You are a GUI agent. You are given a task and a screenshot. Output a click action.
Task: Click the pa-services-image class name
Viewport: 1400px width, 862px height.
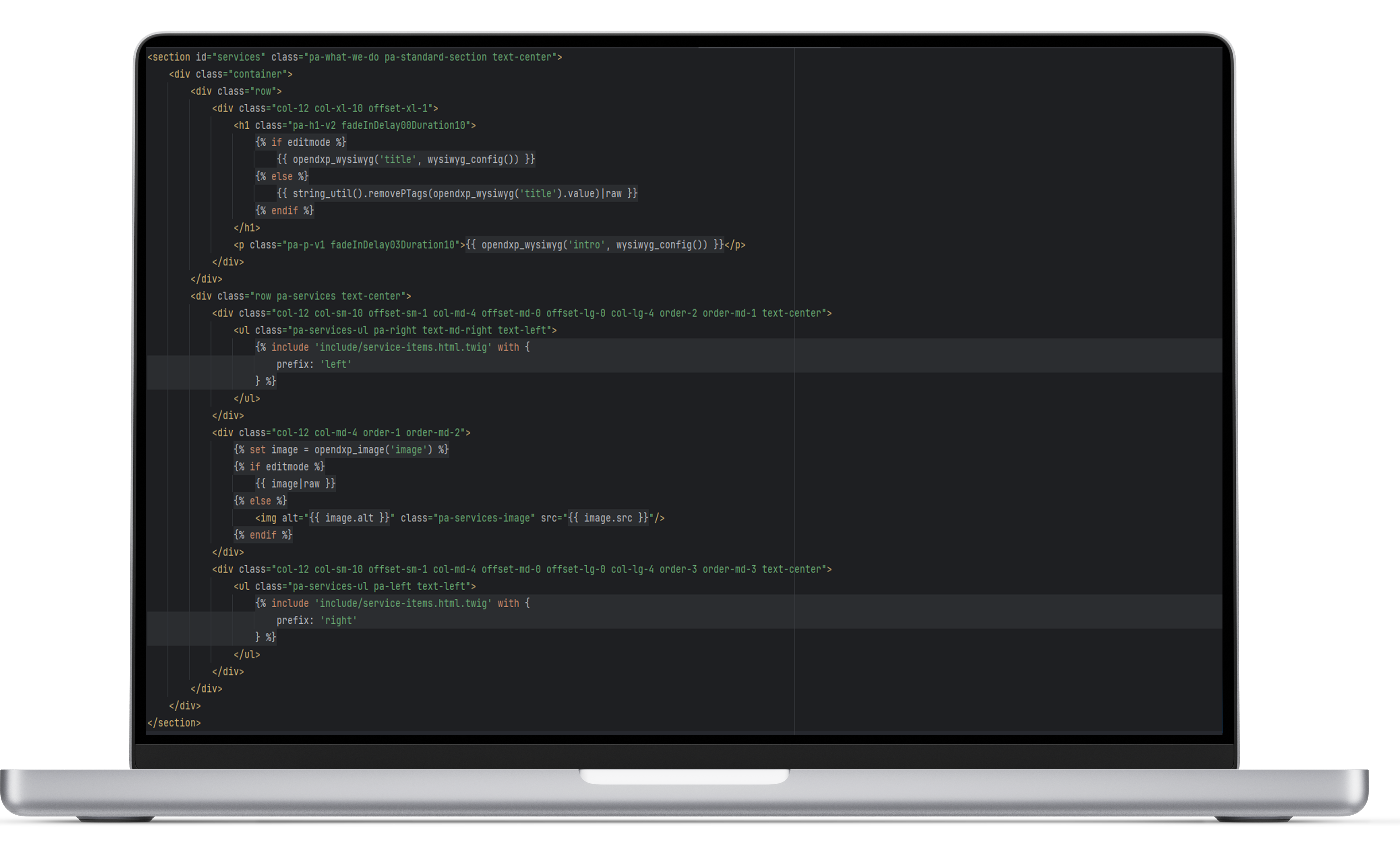(x=484, y=518)
